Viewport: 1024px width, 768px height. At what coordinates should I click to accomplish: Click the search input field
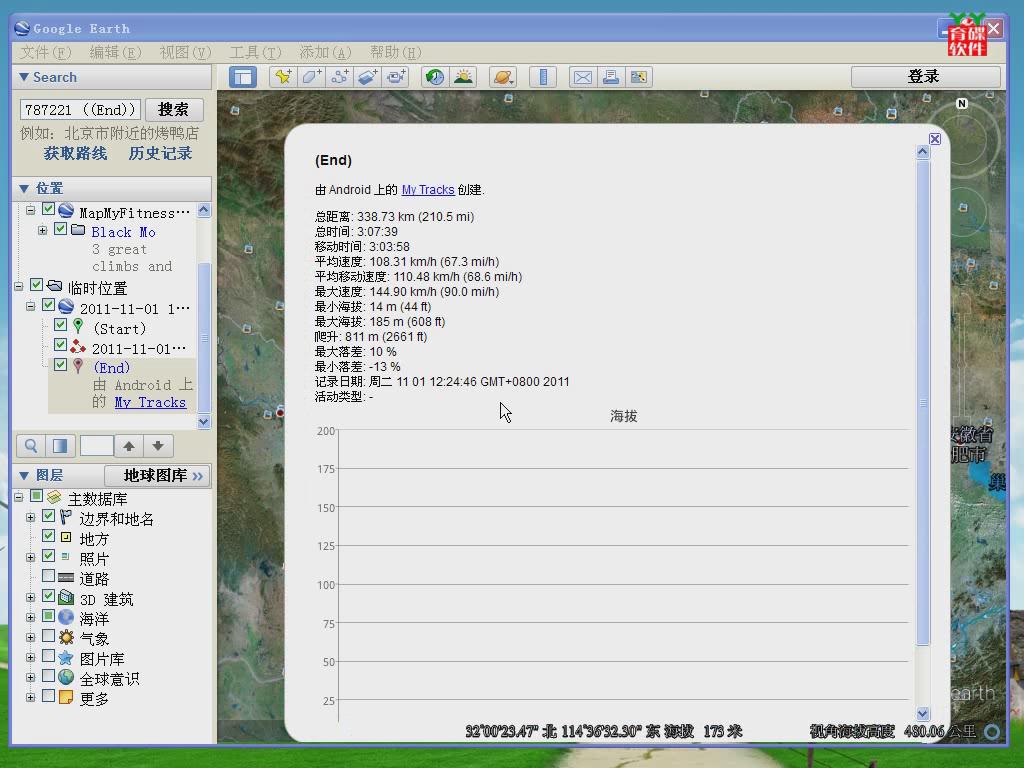[80, 110]
